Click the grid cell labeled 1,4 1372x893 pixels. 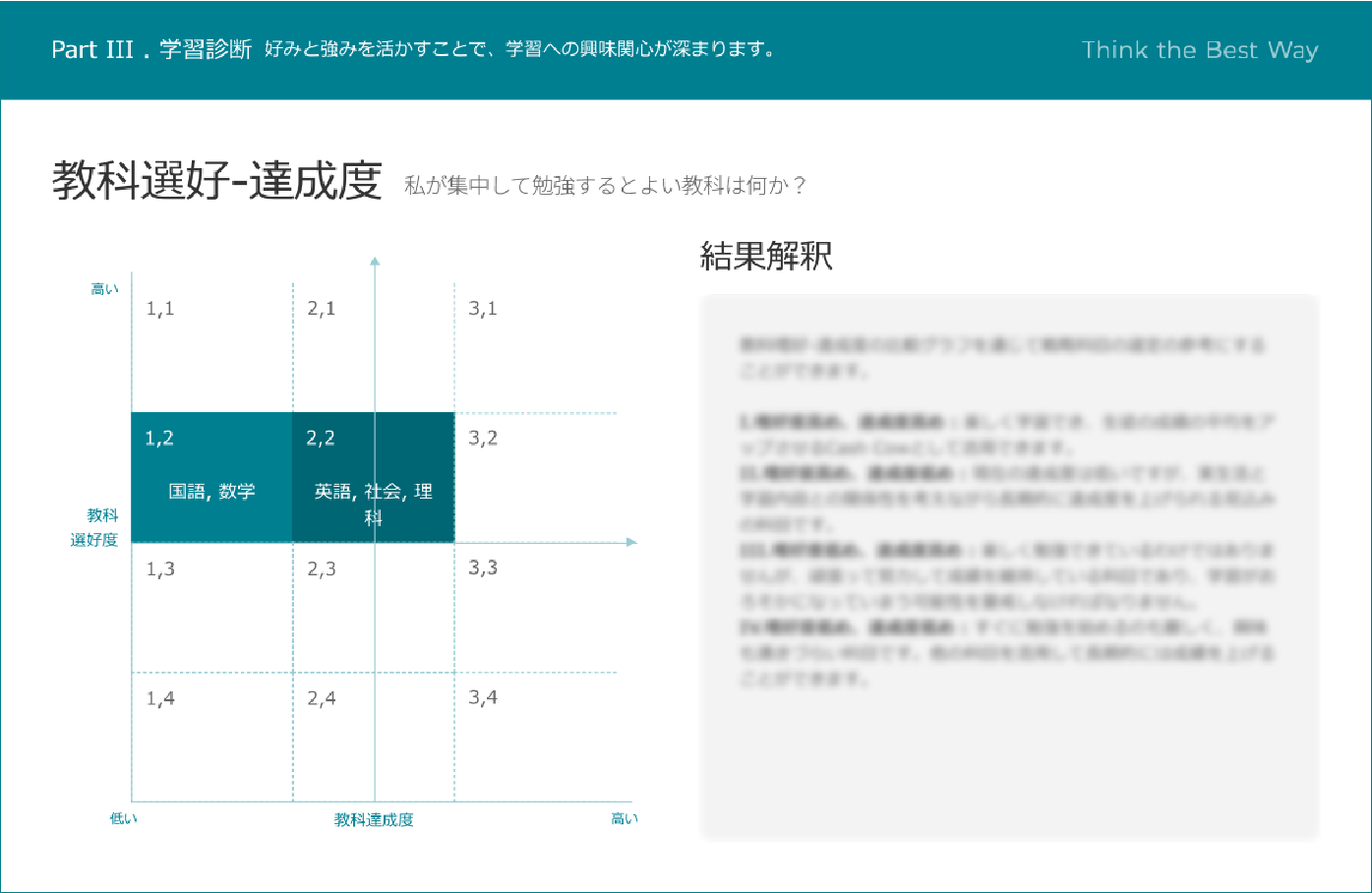pyautogui.click(x=211, y=738)
